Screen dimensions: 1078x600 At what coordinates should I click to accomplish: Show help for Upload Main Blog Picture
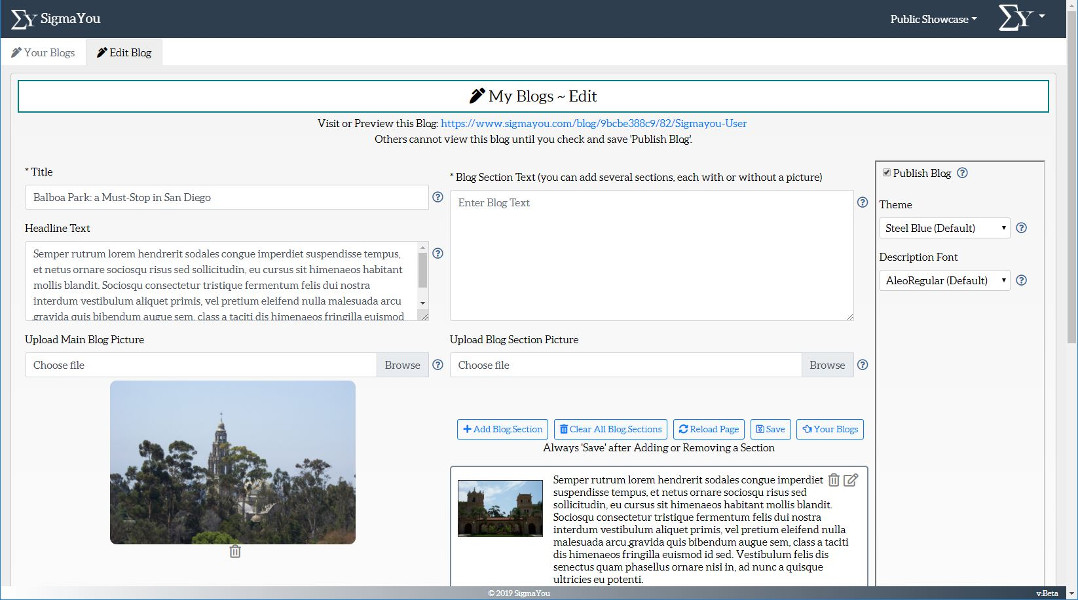pos(438,365)
